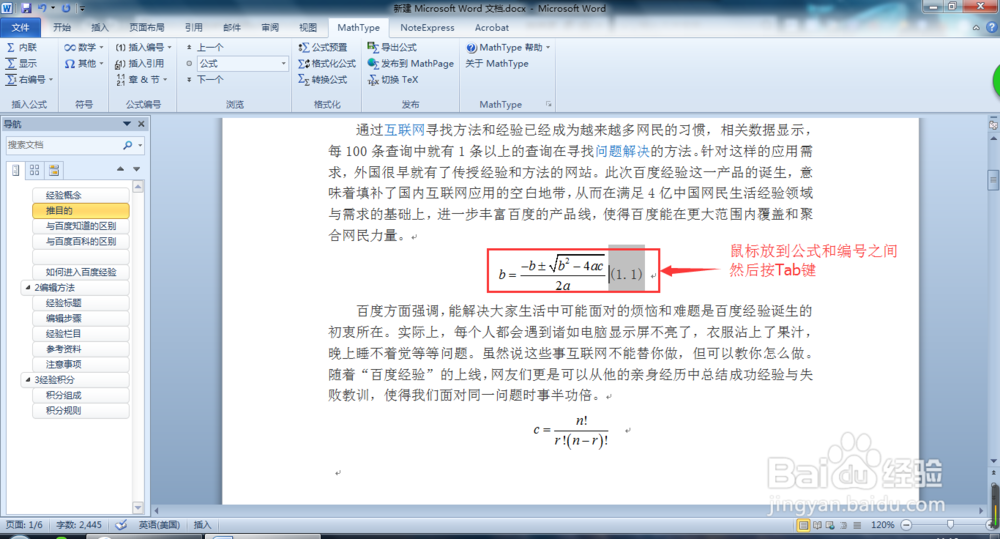Follow the 问题解决 hyperlink
This screenshot has height=539, width=1000.
coord(622,151)
